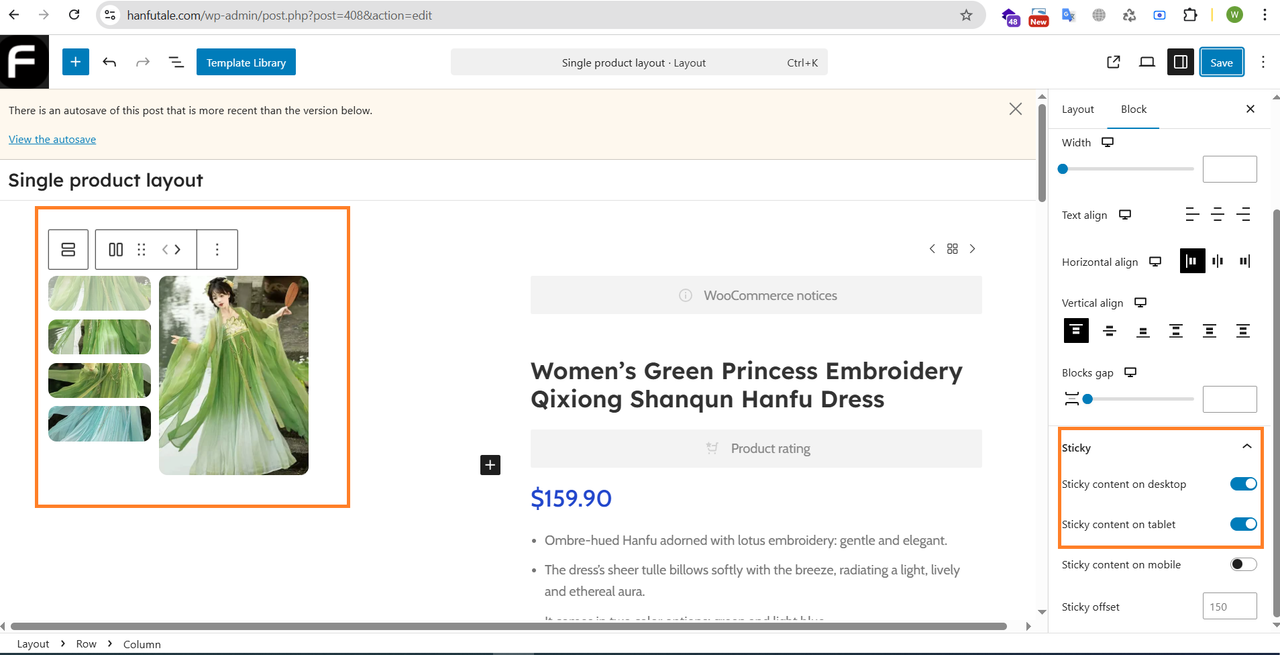The image size is (1280, 655).
Task: Open the document overview list view
Action: pyautogui.click(x=176, y=62)
